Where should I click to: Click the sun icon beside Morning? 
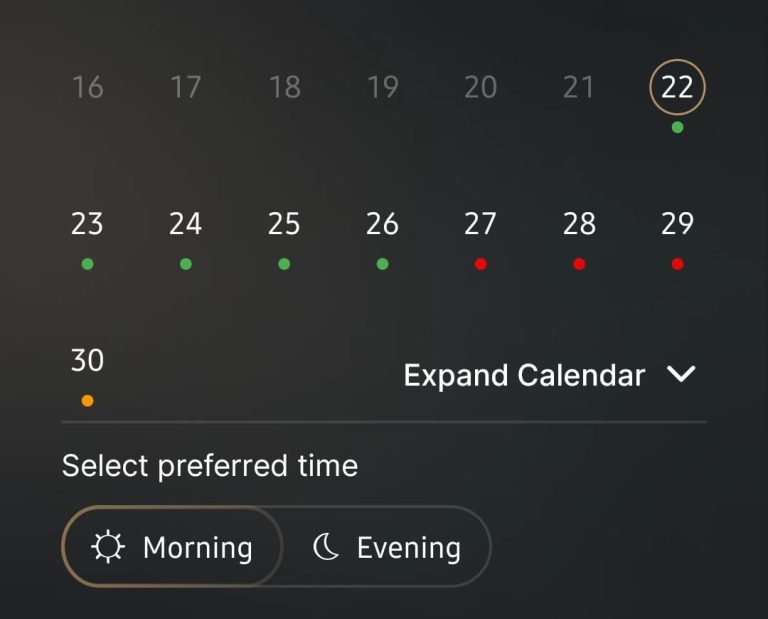(108, 547)
